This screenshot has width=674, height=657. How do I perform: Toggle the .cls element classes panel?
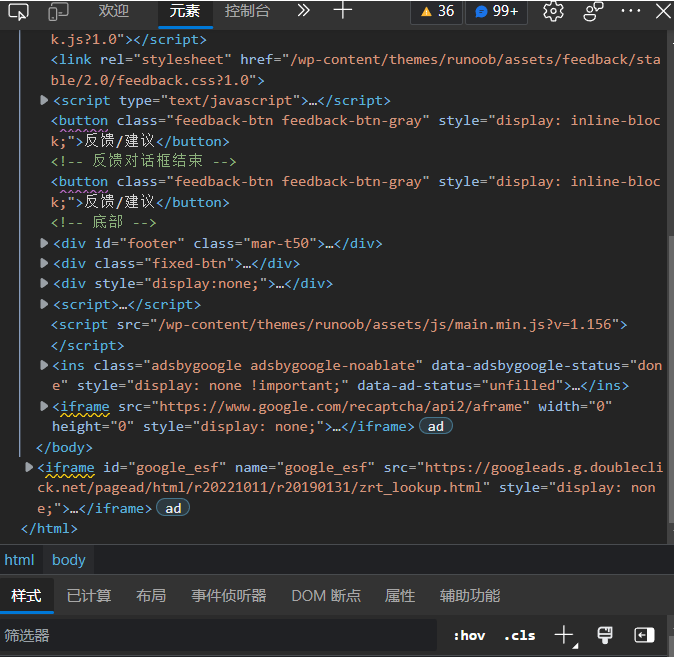click(x=520, y=635)
